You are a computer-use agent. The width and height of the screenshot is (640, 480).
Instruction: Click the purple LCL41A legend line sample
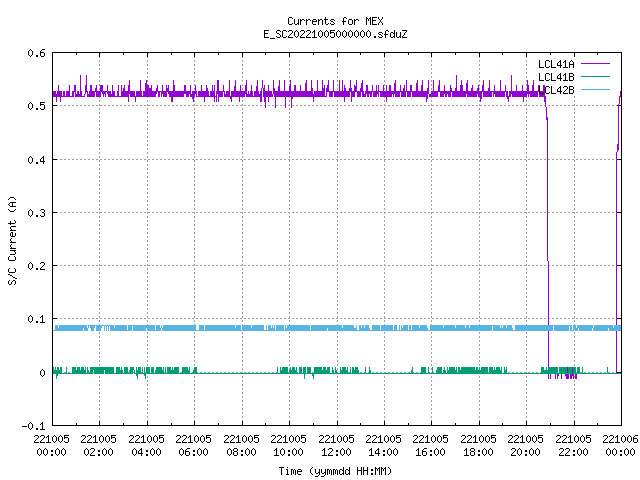click(x=595, y=64)
